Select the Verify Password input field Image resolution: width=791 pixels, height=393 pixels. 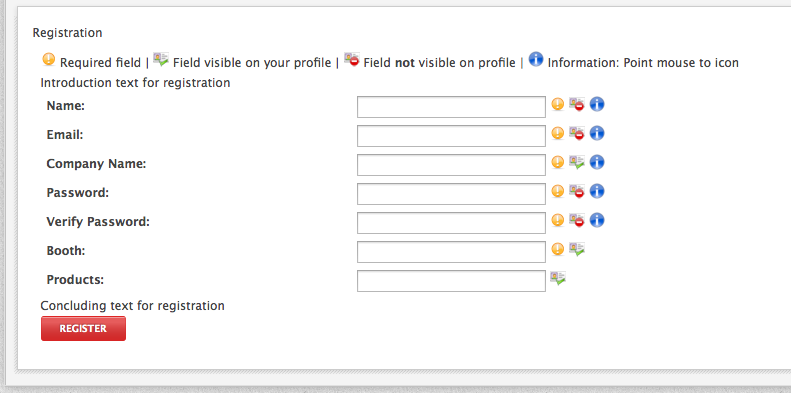[451, 223]
